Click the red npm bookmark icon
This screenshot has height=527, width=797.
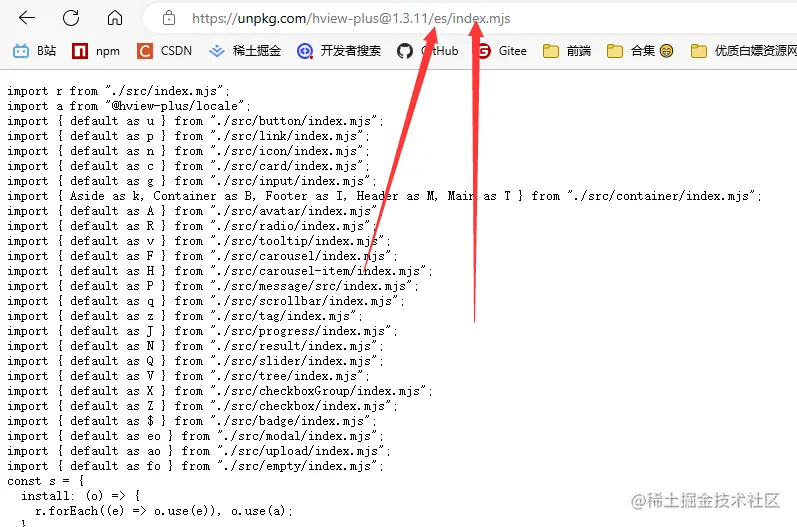tap(80, 51)
